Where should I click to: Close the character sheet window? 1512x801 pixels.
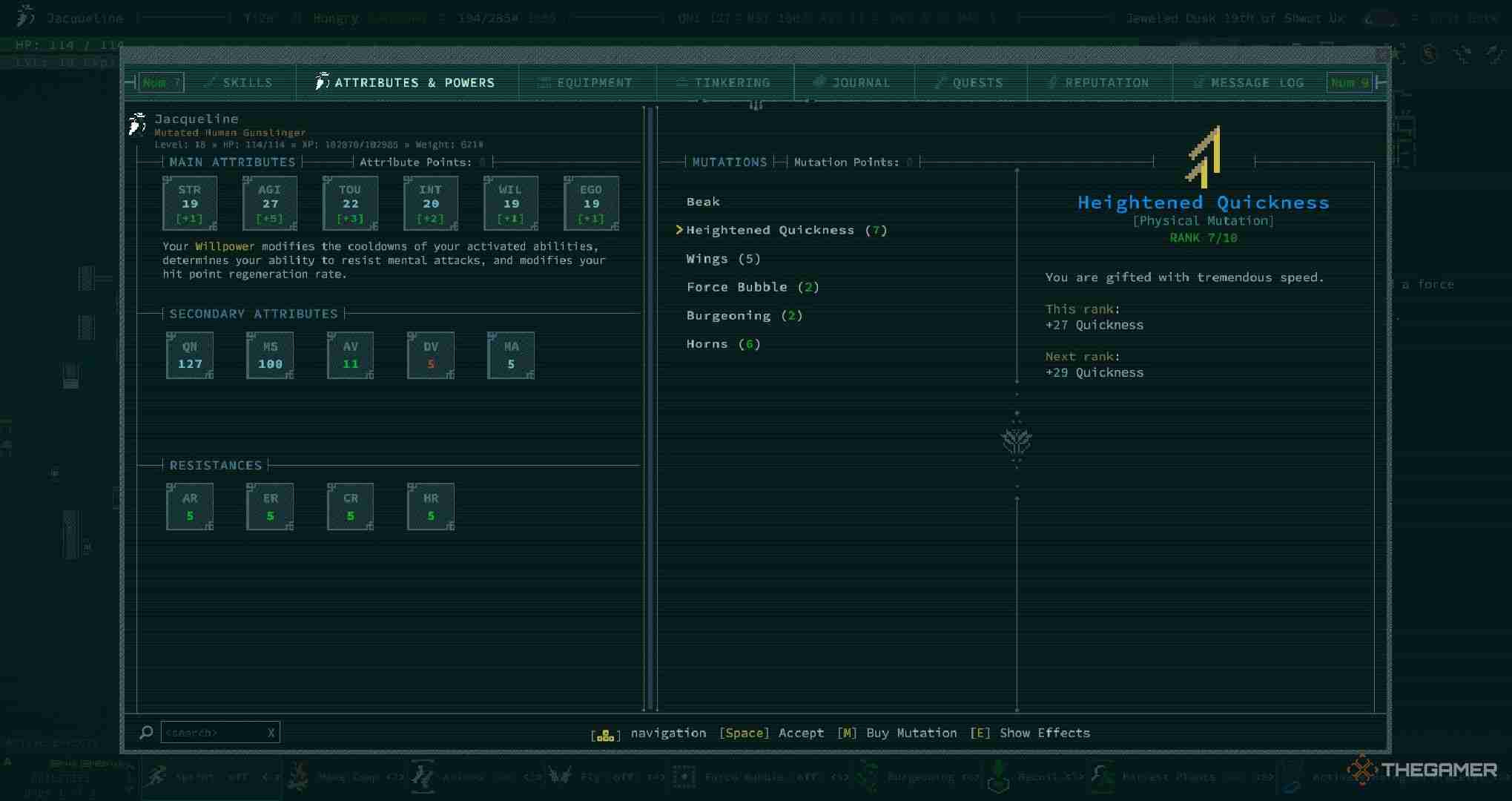pos(1381,54)
